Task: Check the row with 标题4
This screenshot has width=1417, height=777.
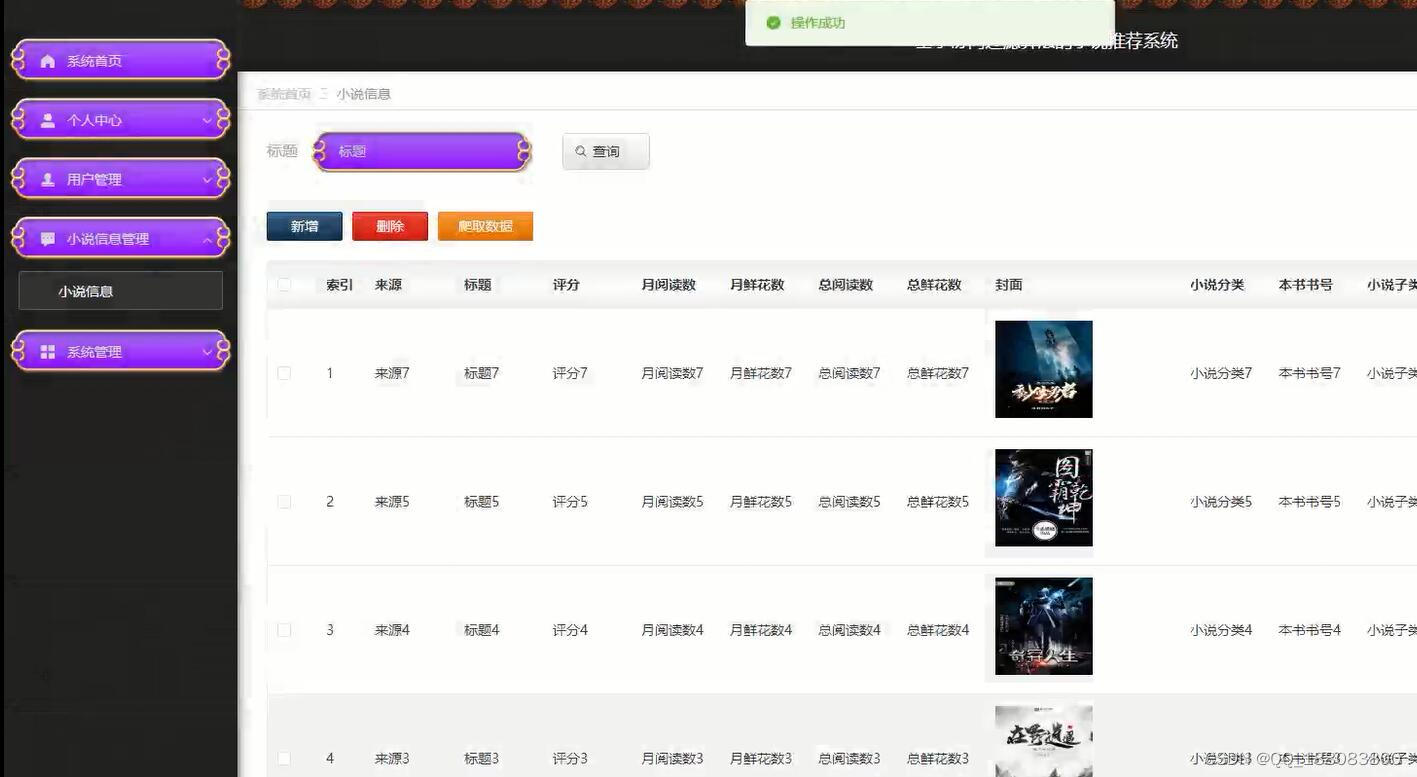Action: click(x=284, y=630)
